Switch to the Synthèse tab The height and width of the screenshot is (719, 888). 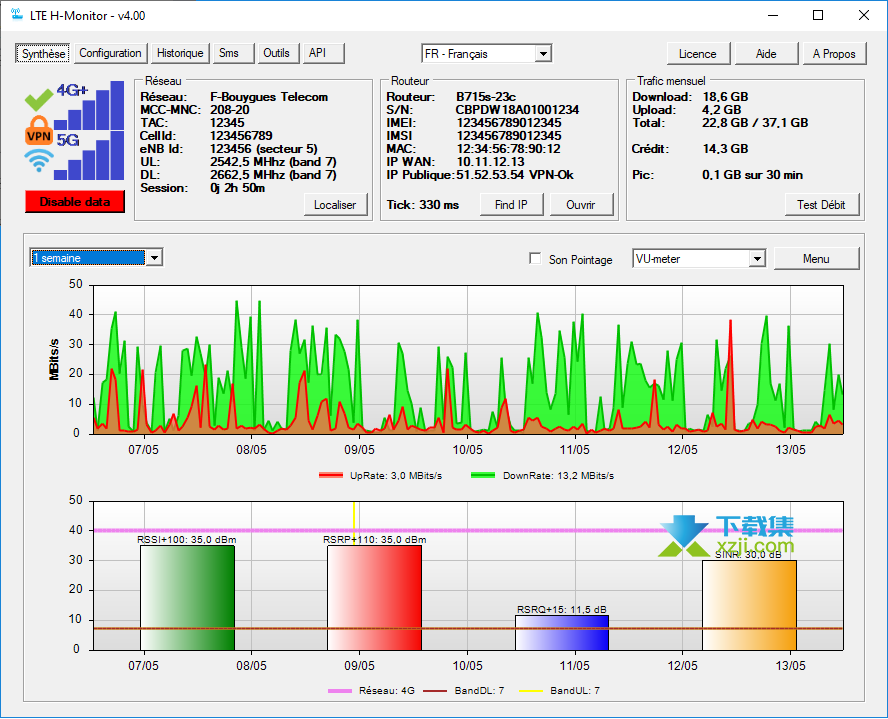click(43, 53)
